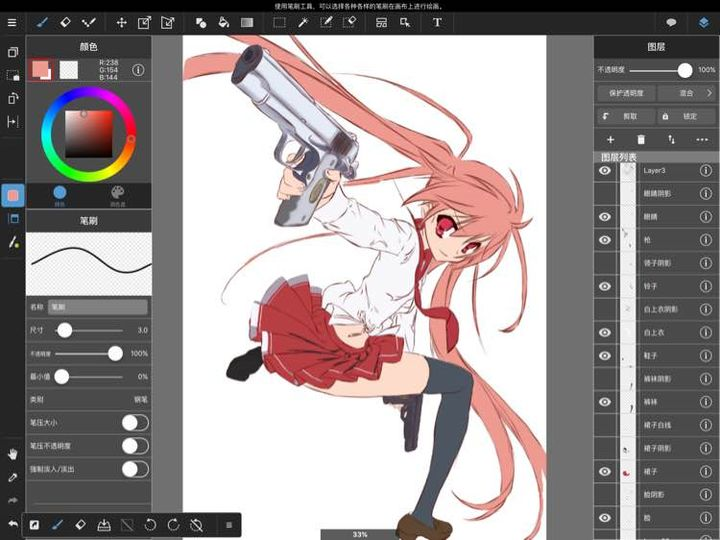The image size is (720, 540).
Task: Switch to the palette tab
Action: coord(118,196)
